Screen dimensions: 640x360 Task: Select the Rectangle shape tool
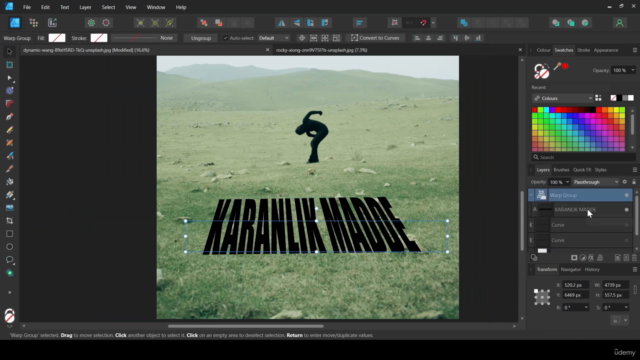pos(9,234)
